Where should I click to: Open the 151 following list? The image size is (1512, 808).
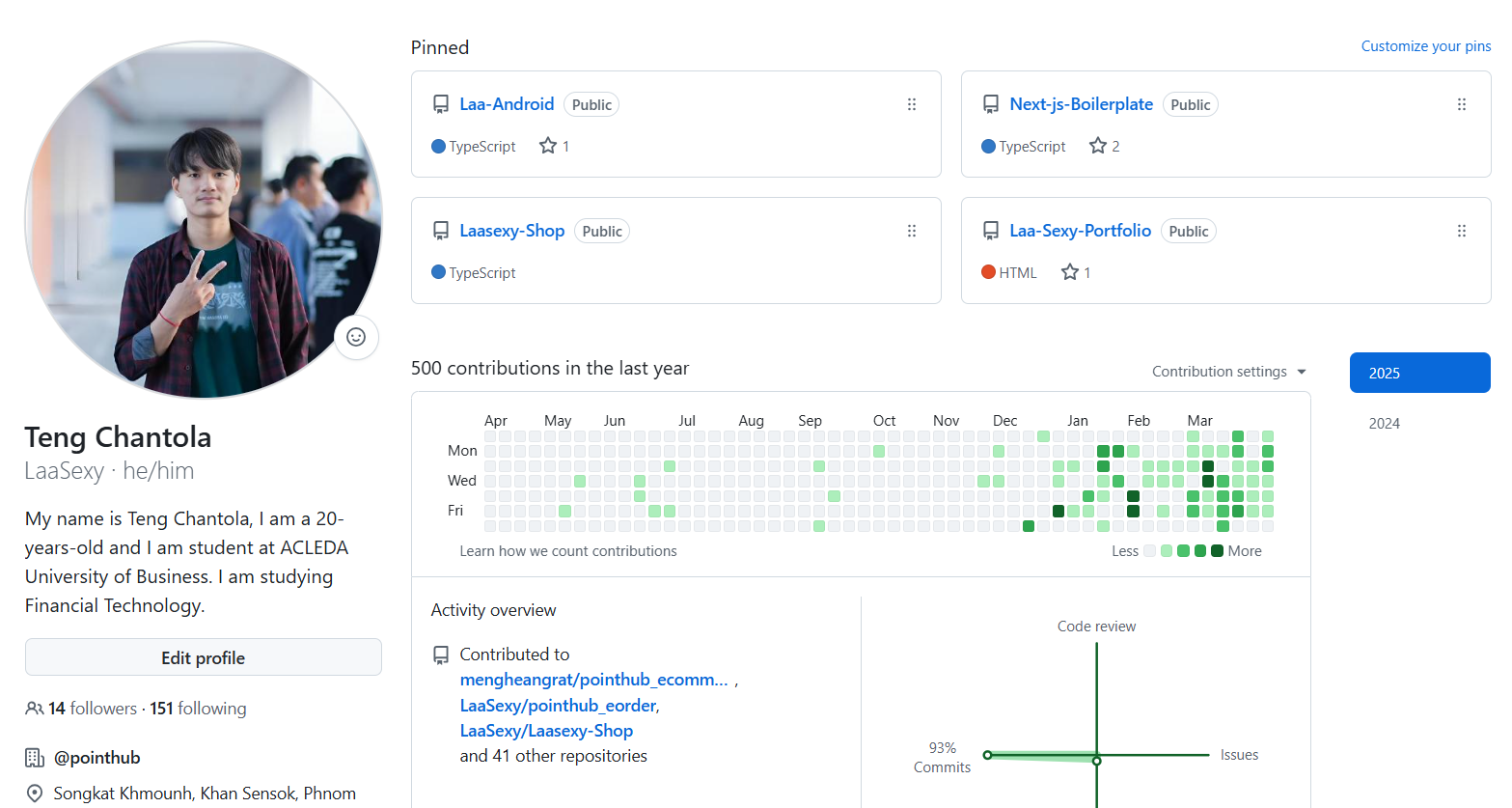click(197, 708)
